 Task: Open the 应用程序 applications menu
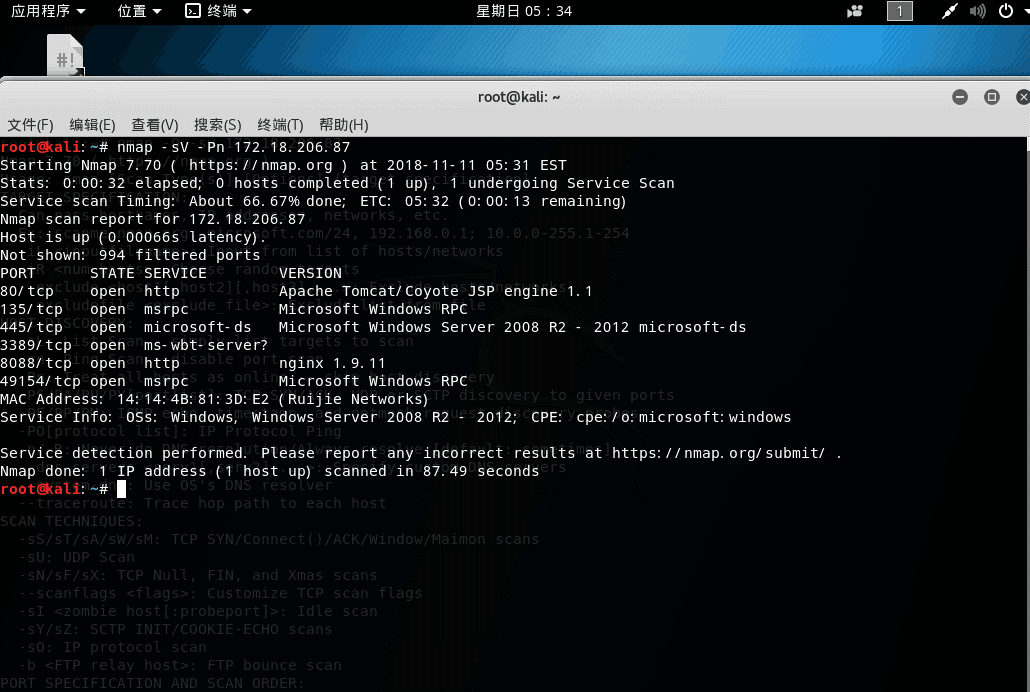pyautogui.click(x=48, y=11)
